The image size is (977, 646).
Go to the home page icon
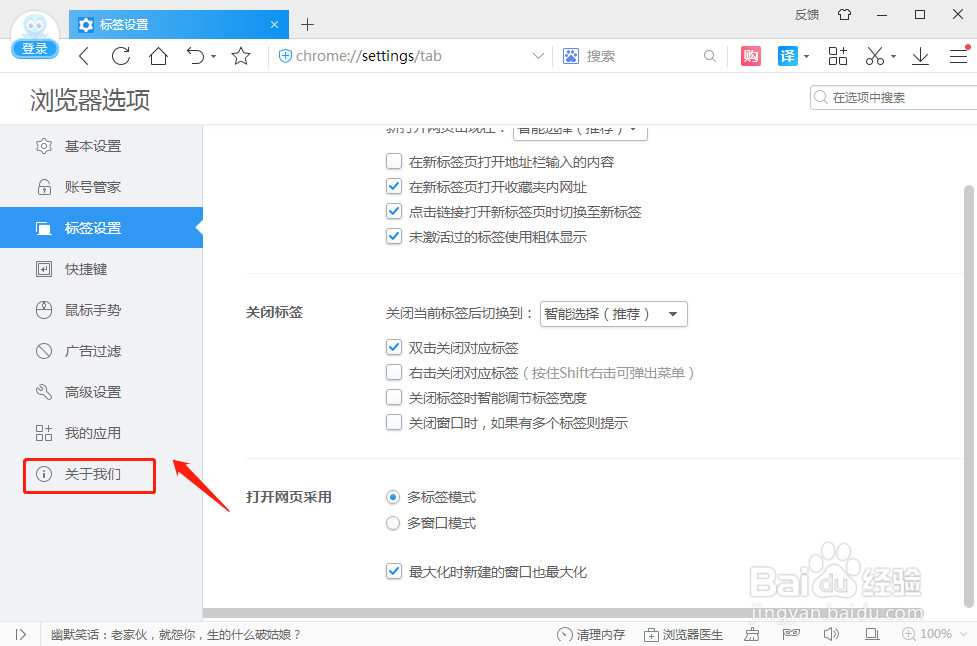(x=158, y=56)
